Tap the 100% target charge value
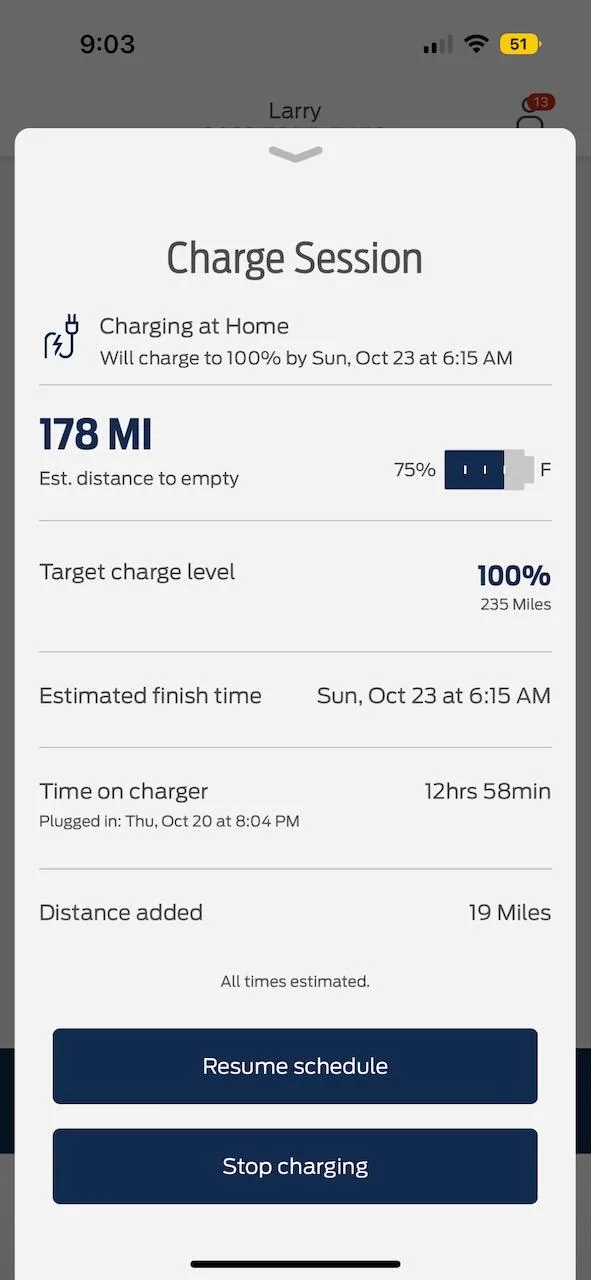 (x=514, y=576)
